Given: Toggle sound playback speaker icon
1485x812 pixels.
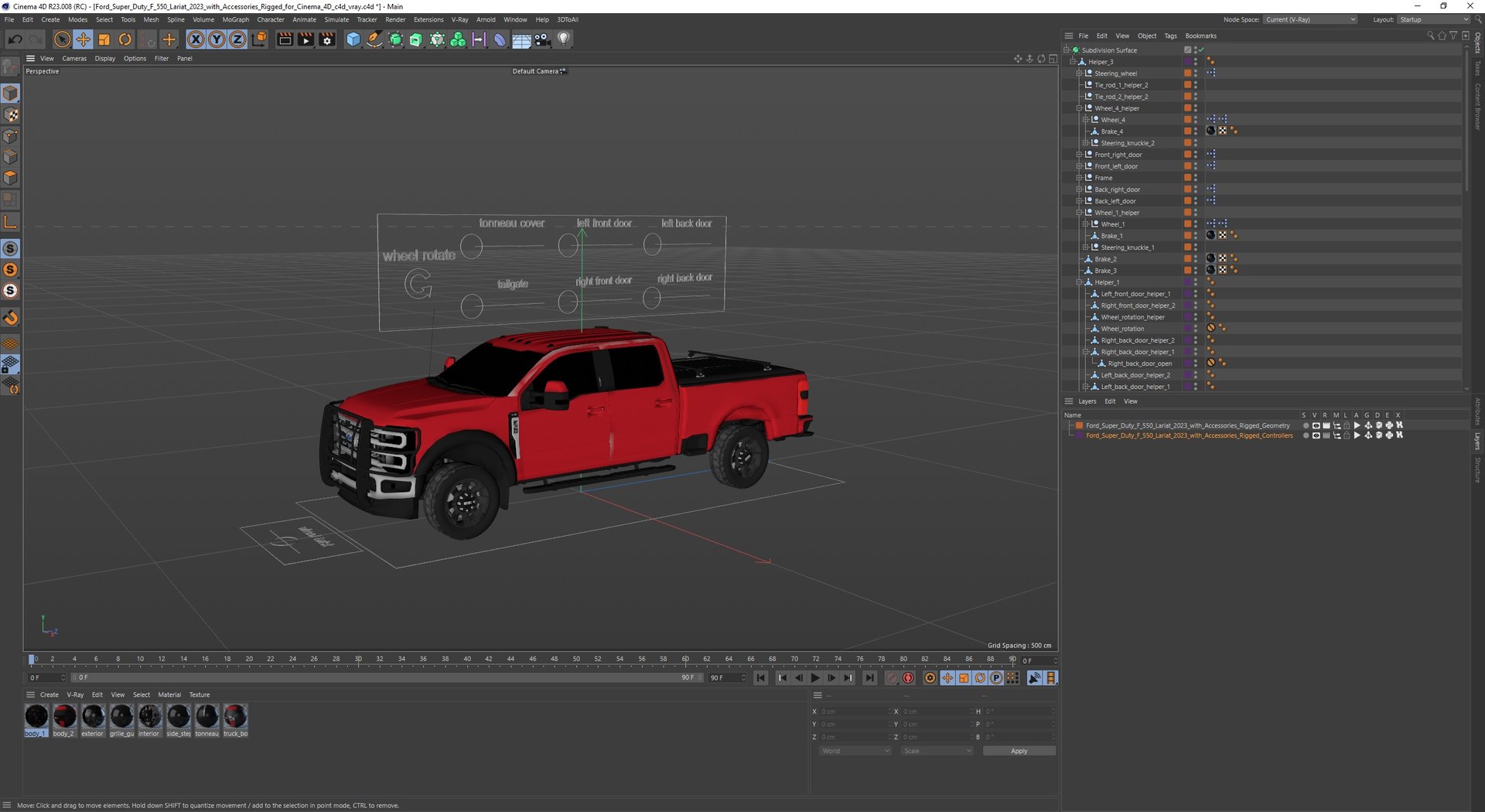Looking at the screenshot, I should pyautogui.click(x=1035, y=678).
